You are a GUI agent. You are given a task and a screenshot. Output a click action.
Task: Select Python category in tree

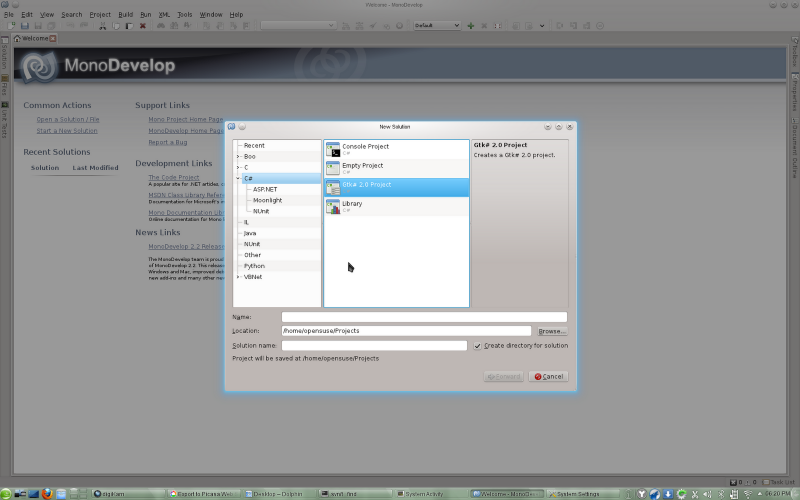click(x=254, y=266)
